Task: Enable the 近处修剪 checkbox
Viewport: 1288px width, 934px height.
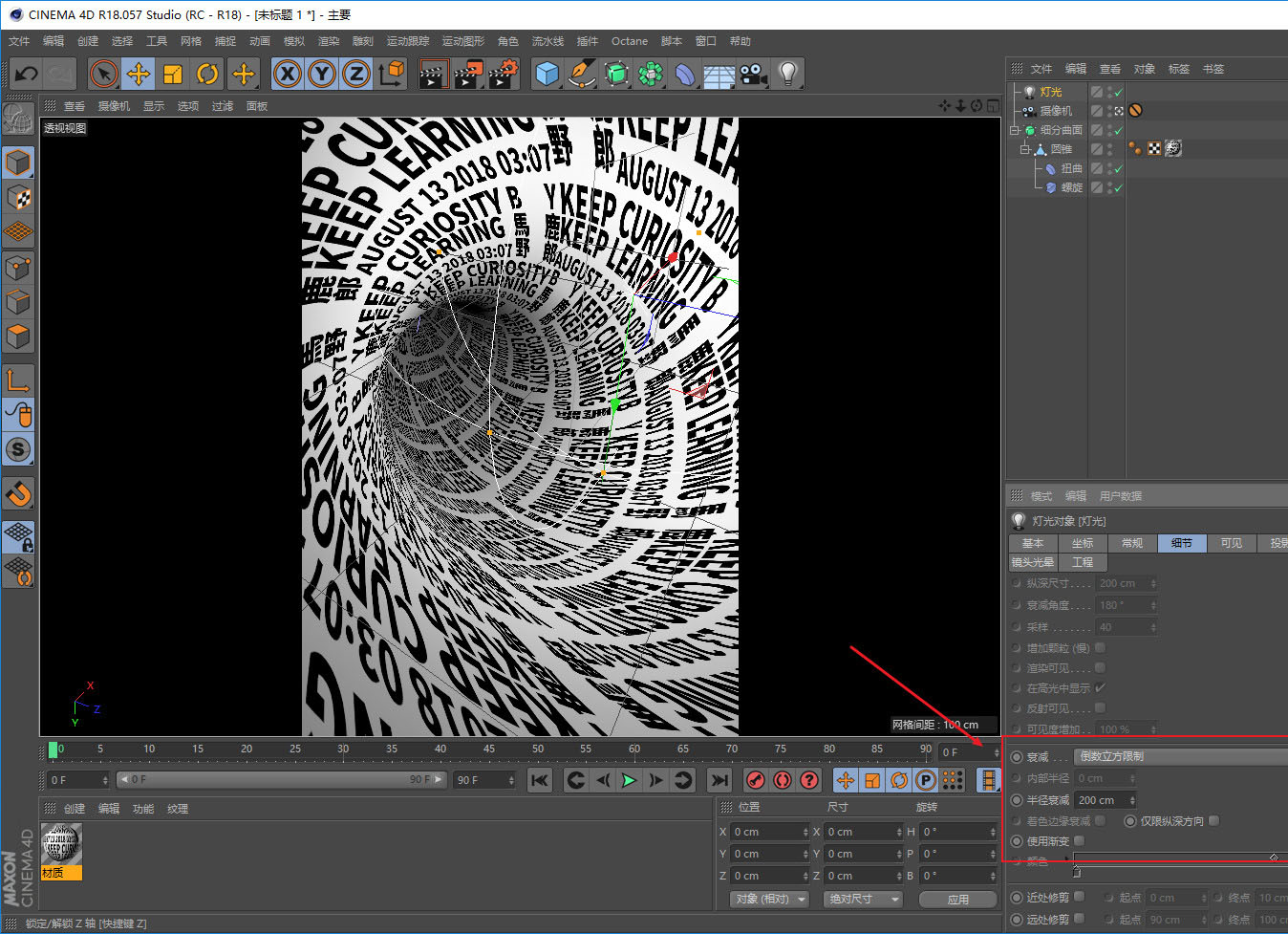Action: click(x=1080, y=897)
